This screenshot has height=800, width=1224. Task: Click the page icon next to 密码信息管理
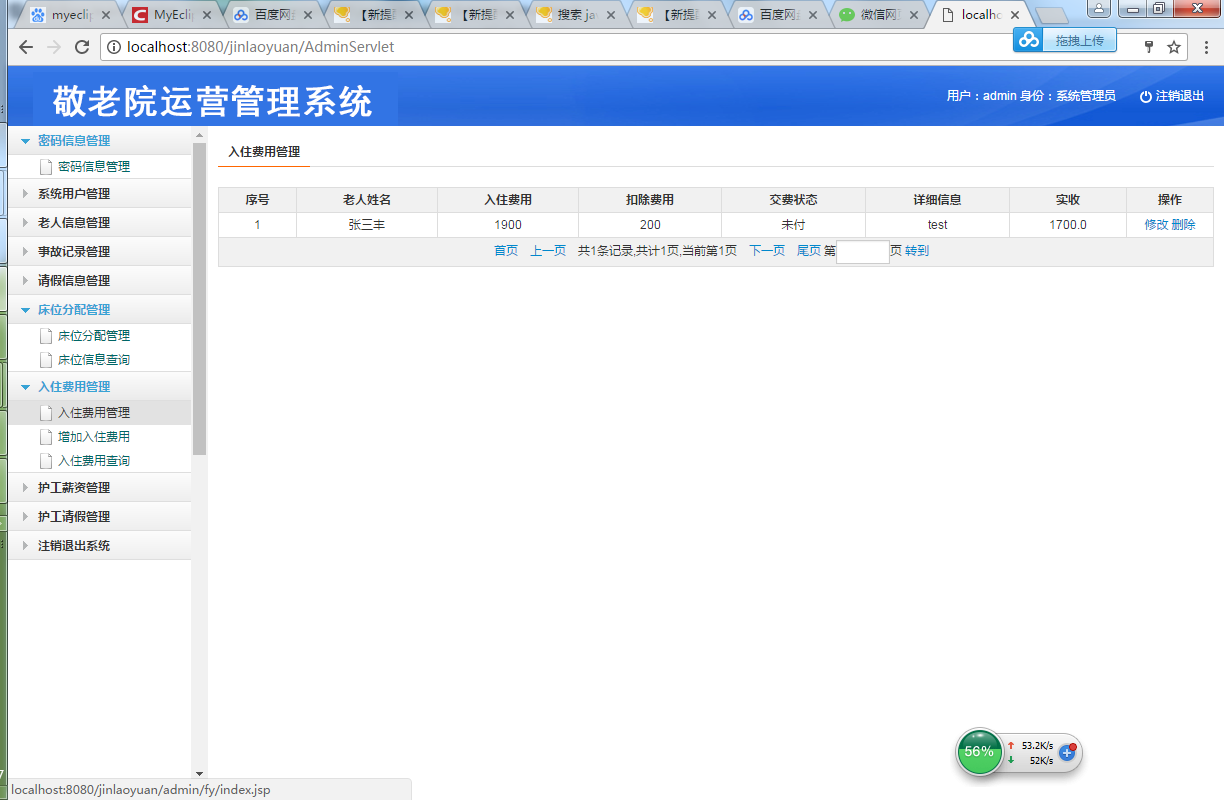(x=45, y=167)
